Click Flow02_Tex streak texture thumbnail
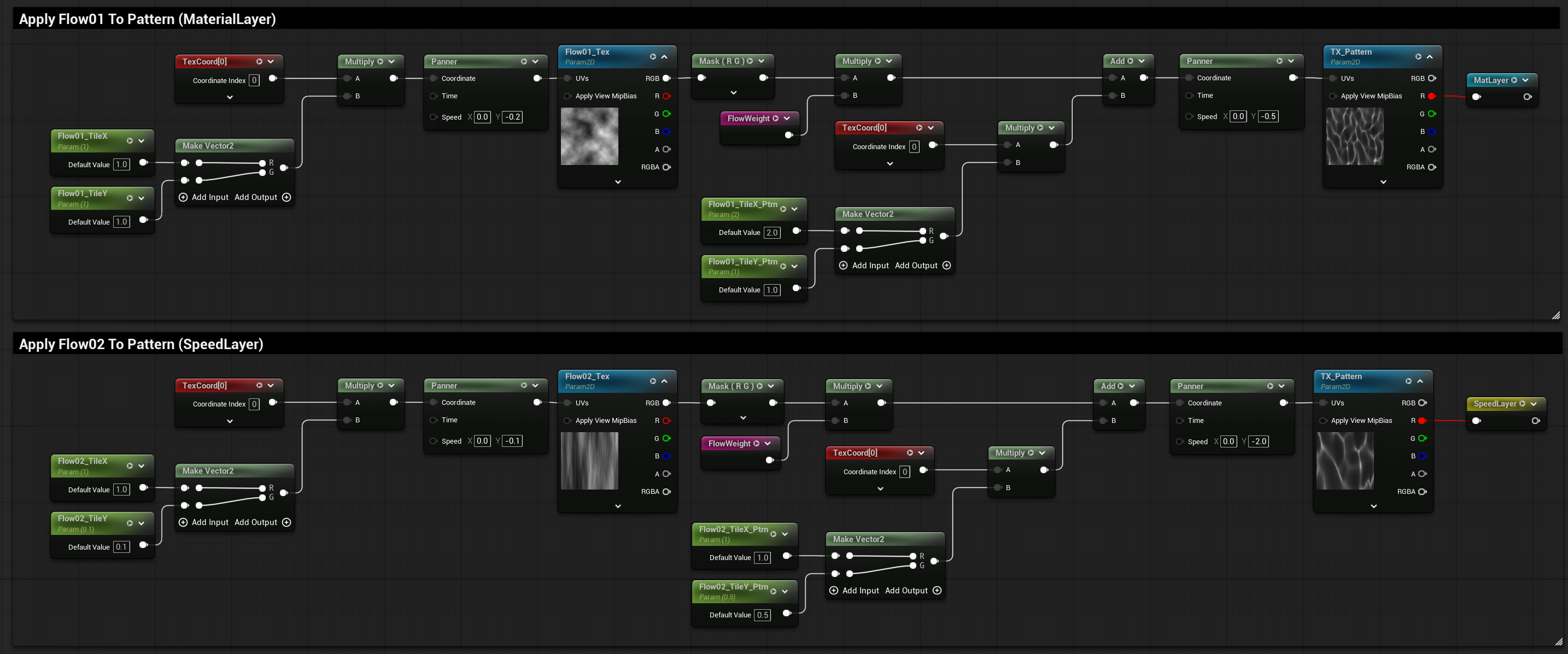The width and height of the screenshot is (1568, 654). 589,461
